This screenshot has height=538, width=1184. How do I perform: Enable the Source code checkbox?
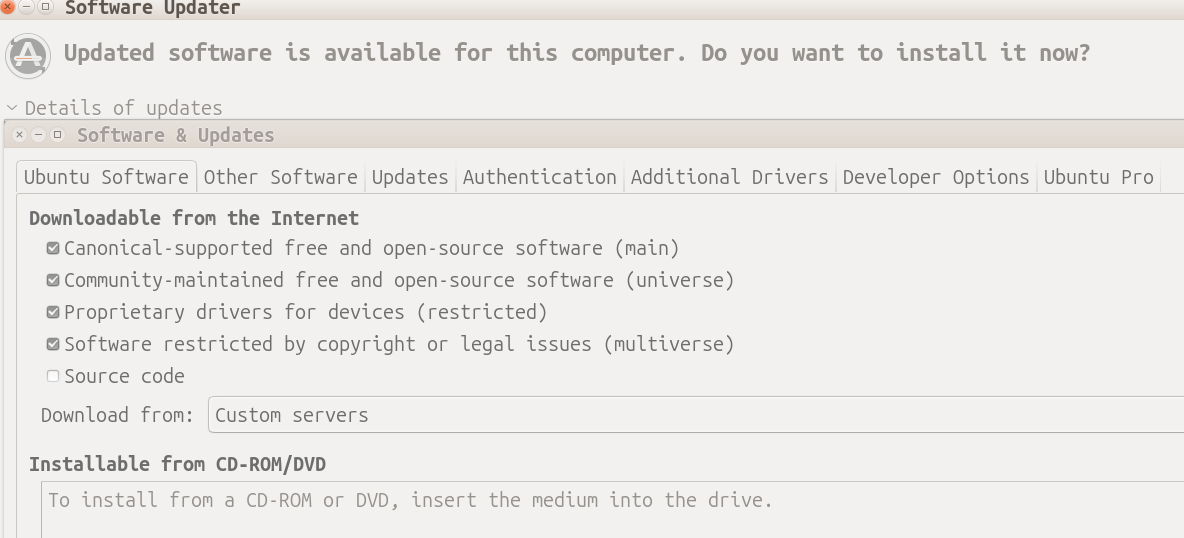[53, 376]
